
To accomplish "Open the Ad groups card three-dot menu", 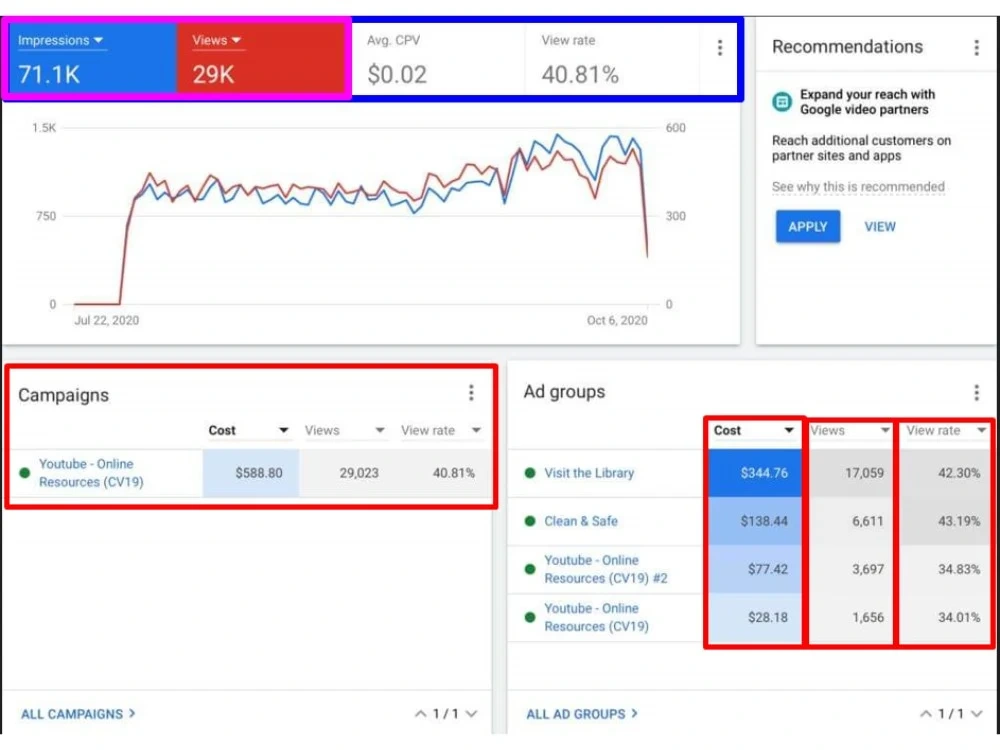I will click(x=976, y=393).
